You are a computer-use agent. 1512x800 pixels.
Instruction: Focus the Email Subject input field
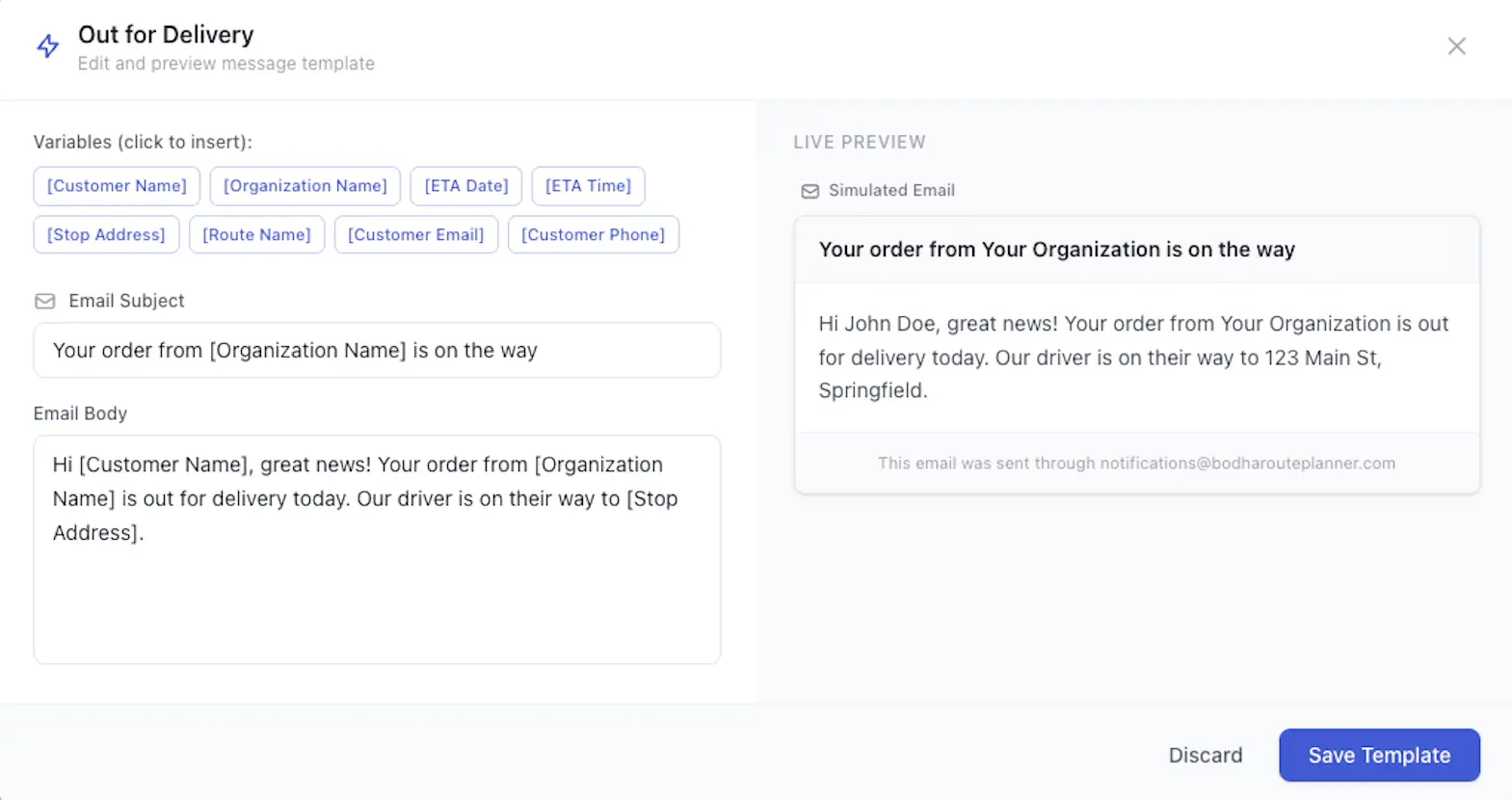point(377,350)
